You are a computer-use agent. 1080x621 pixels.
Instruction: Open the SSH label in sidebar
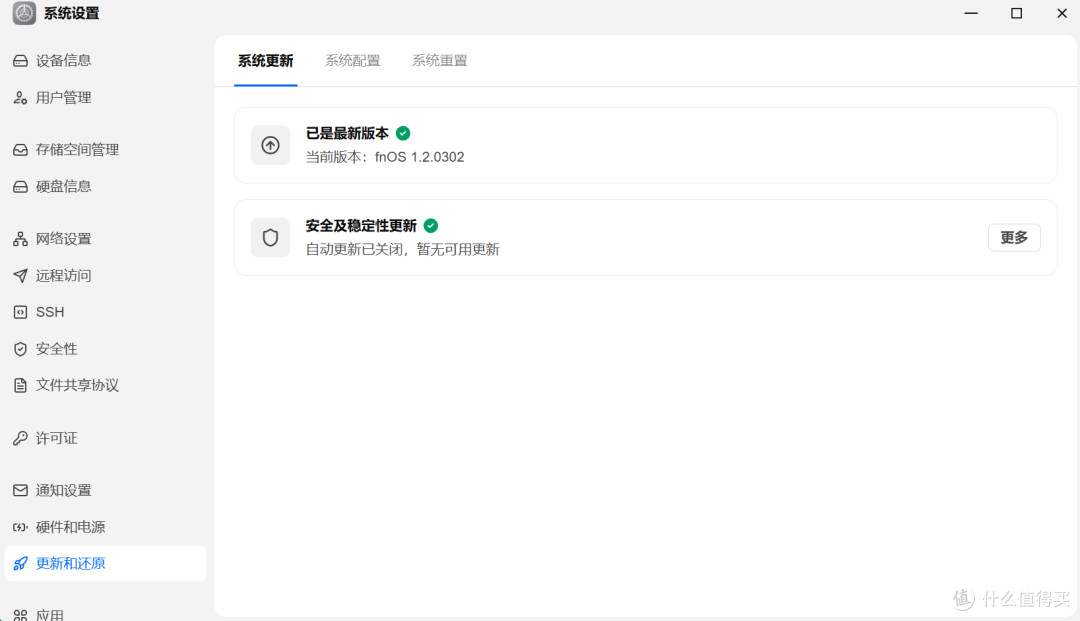50,312
